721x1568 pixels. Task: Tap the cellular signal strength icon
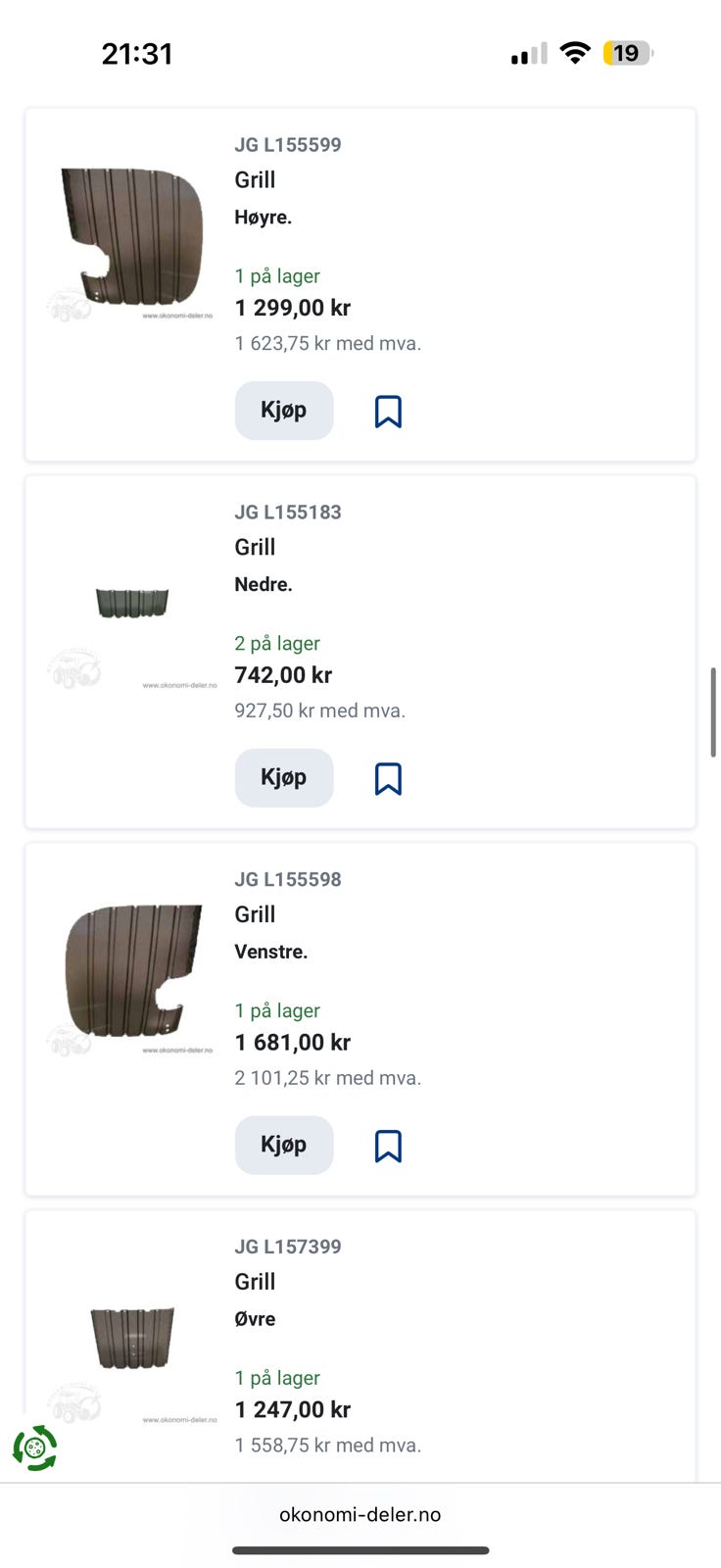click(x=529, y=54)
